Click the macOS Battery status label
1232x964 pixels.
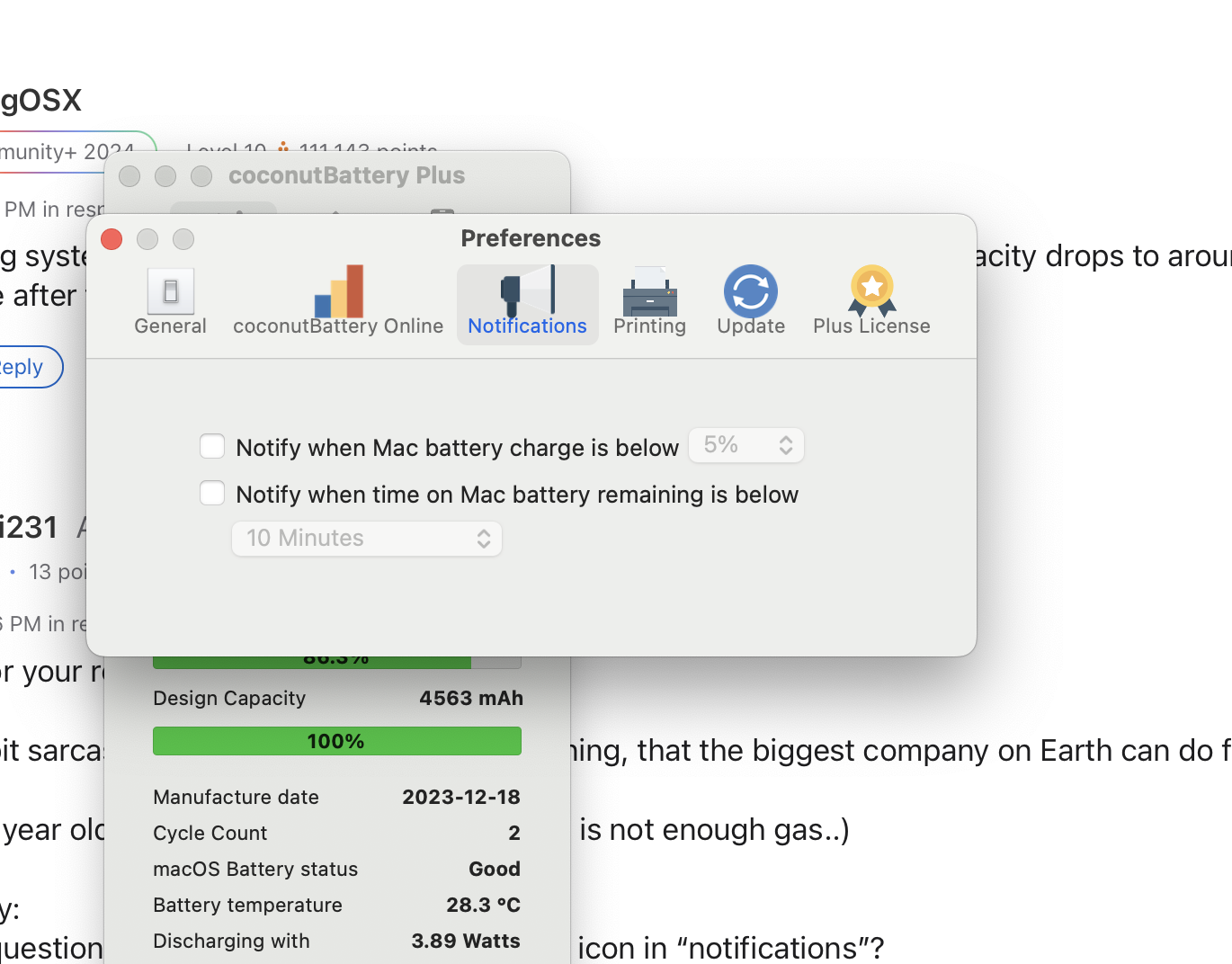tap(255, 870)
